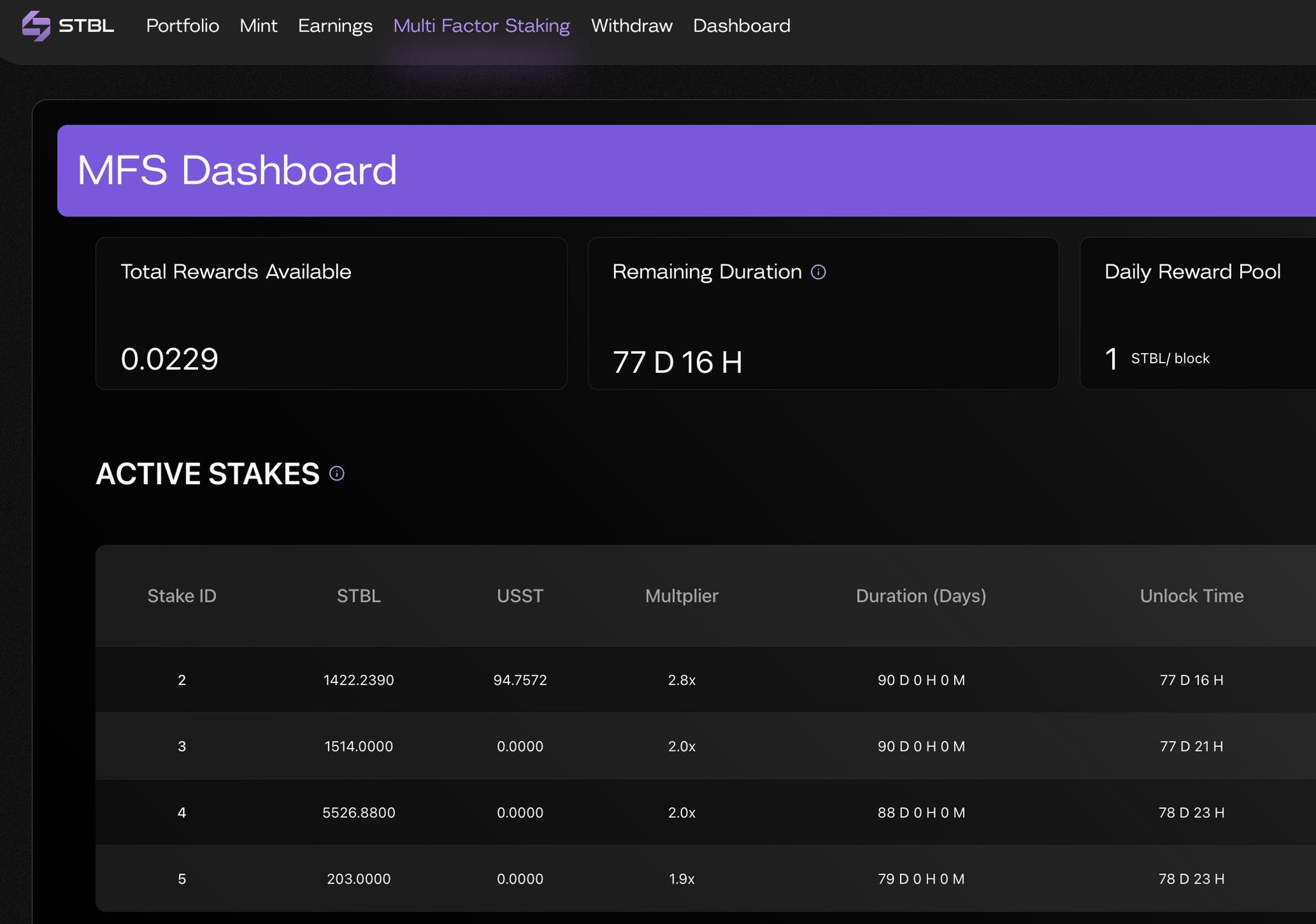
Task: Select the Multi Factor Staking tab
Action: point(482,26)
